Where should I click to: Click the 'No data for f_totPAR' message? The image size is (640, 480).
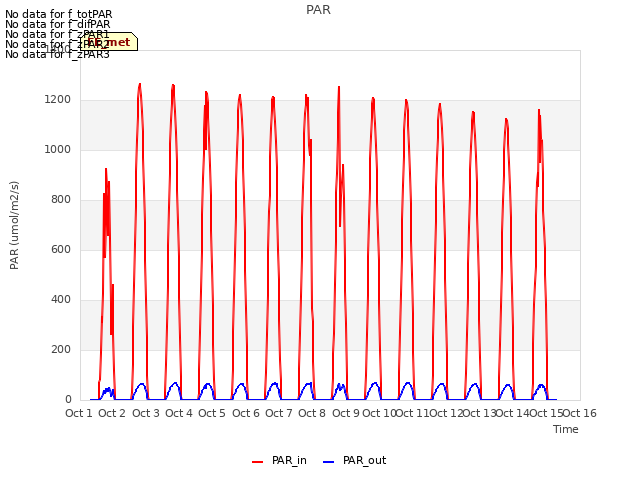pyautogui.click(x=58, y=14)
